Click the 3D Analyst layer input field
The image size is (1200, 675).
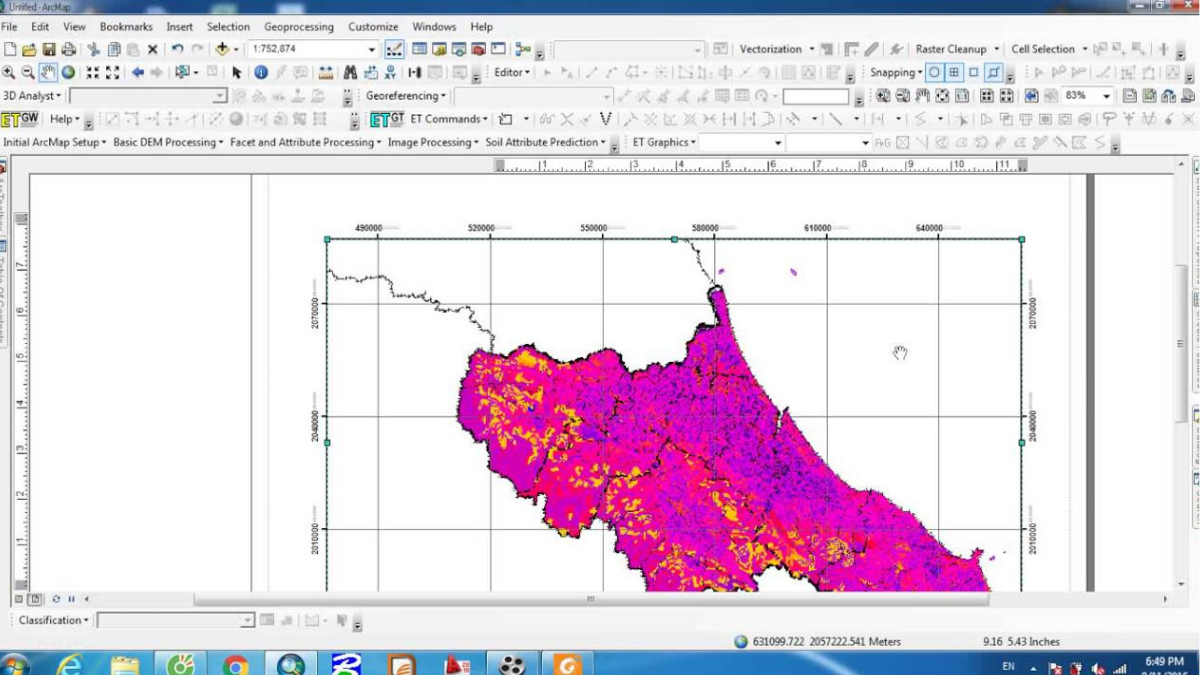coord(148,96)
